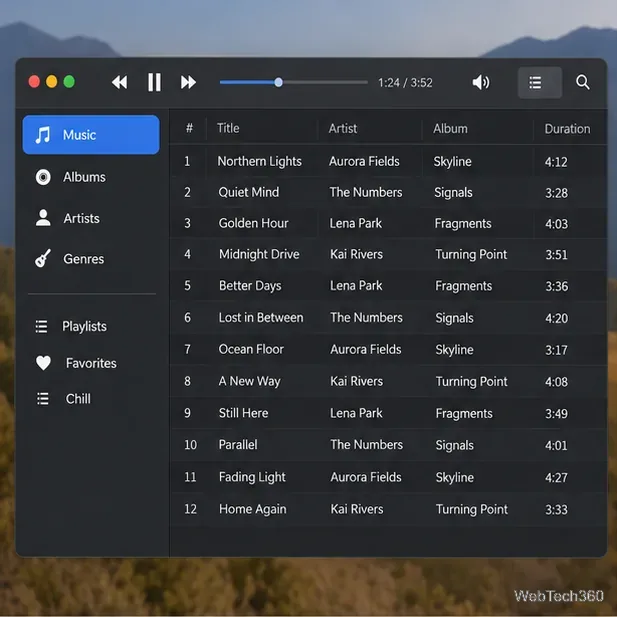Click the rewind previous track button
Viewport: 617px width, 617px height.
click(120, 82)
